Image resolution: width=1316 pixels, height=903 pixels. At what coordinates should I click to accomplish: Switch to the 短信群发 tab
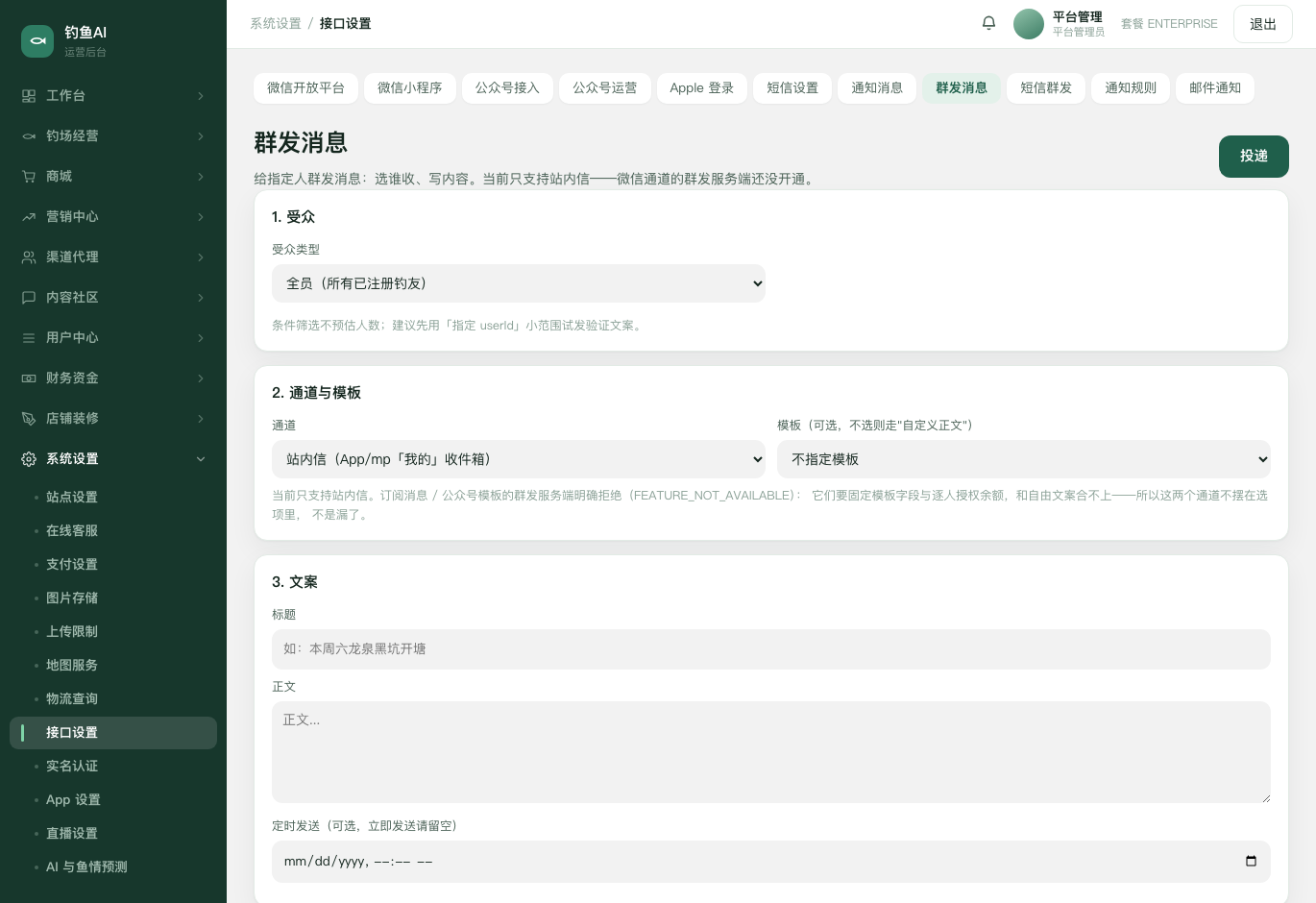click(x=1046, y=88)
